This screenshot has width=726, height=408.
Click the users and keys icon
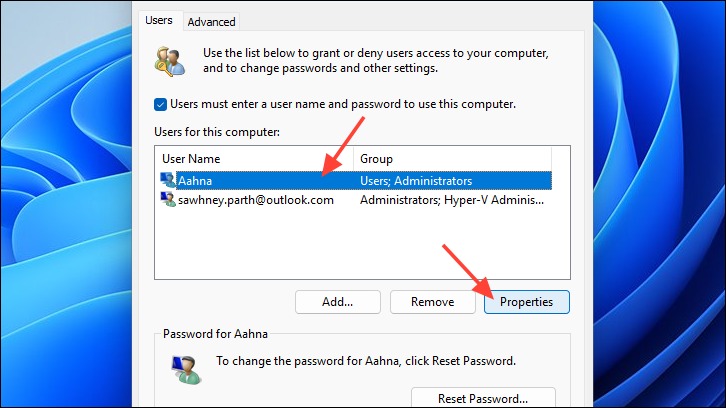pyautogui.click(x=170, y=61)
